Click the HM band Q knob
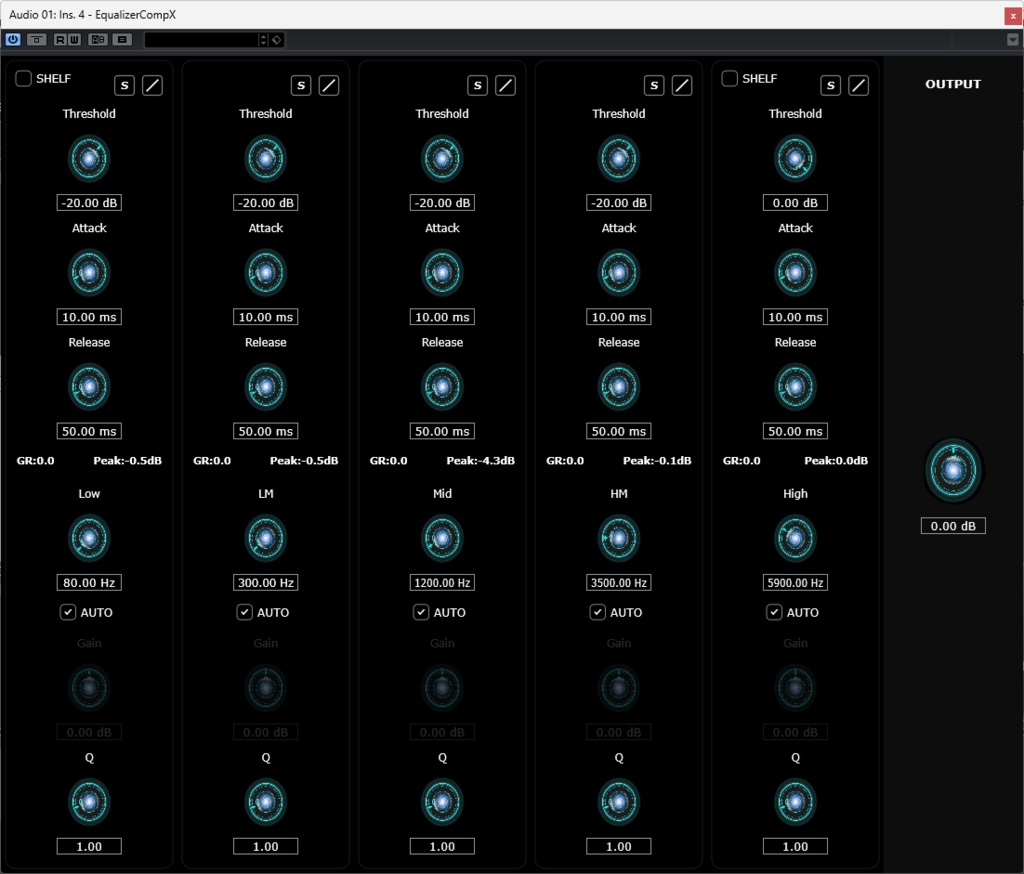The image size is (1024, 874). pyautogui.click(x=618, y=801)
